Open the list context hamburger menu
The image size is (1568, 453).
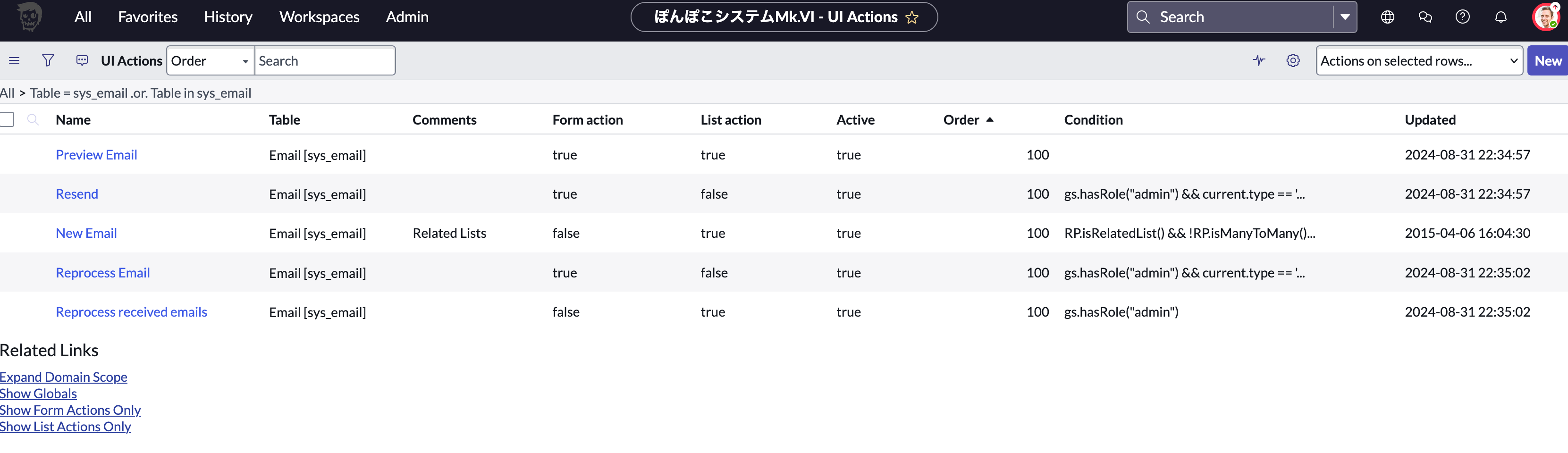tap(15, 60)
